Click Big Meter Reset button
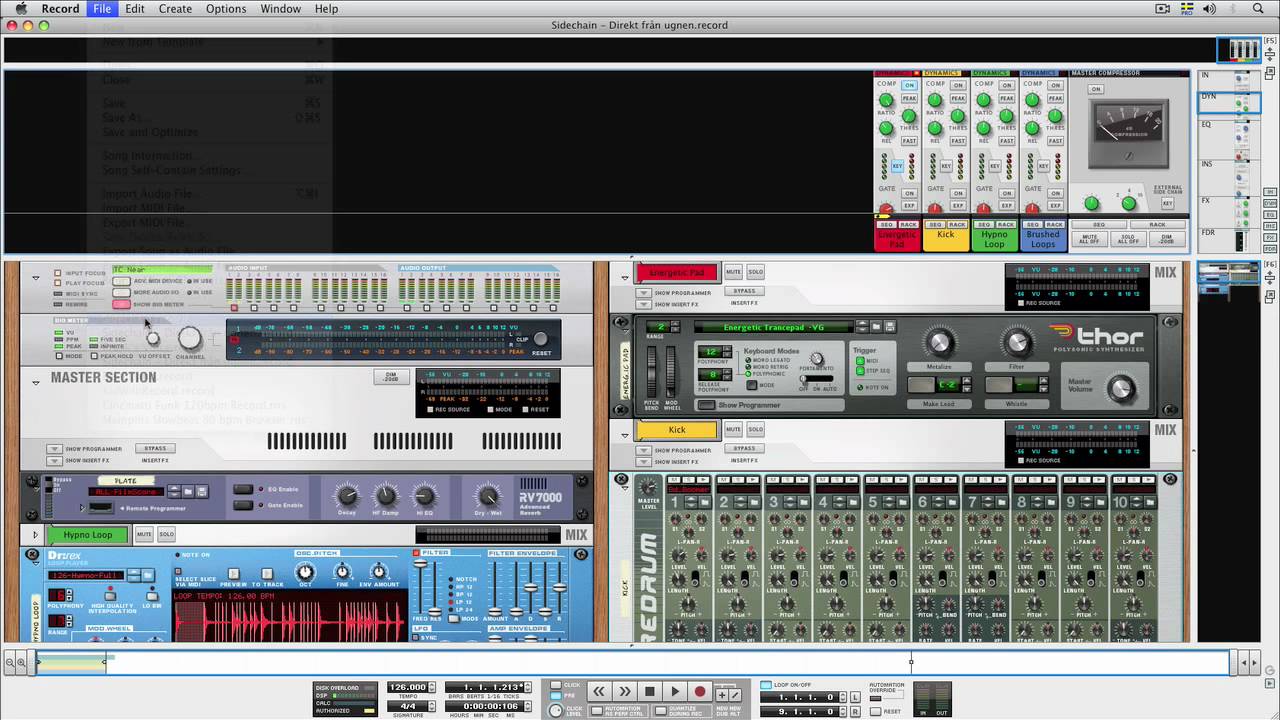 [x=540, y=338]
